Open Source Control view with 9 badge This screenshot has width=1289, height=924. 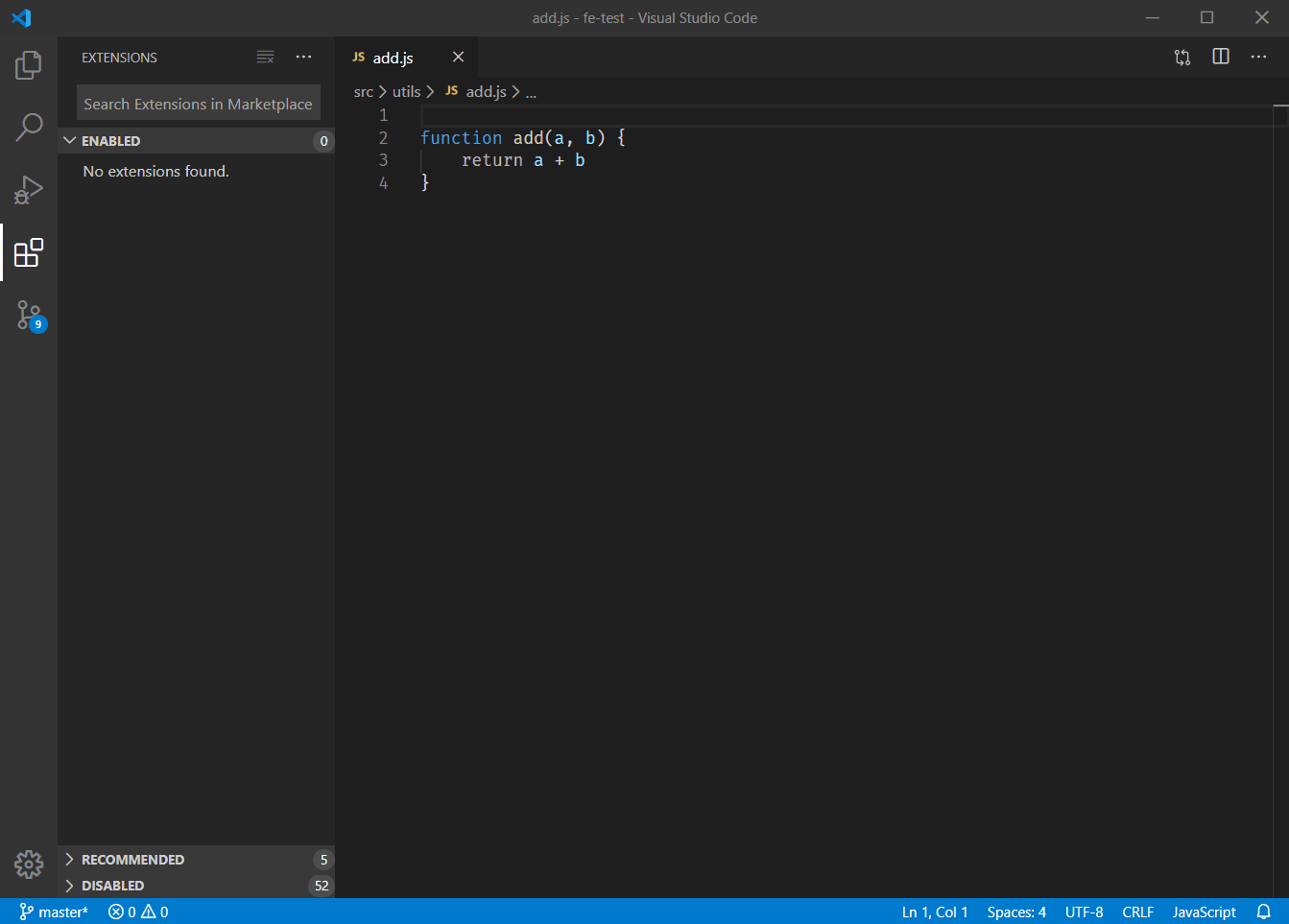(29, 316)
